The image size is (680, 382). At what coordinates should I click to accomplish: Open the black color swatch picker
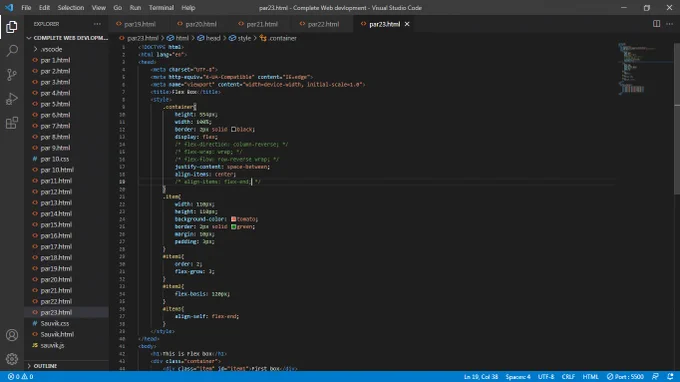point(233,129)
